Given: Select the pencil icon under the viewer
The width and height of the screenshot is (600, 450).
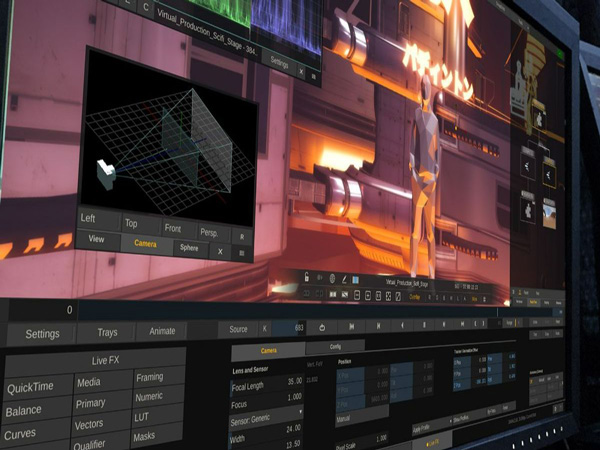Looking at the screenshot, I should pos(344,276).
